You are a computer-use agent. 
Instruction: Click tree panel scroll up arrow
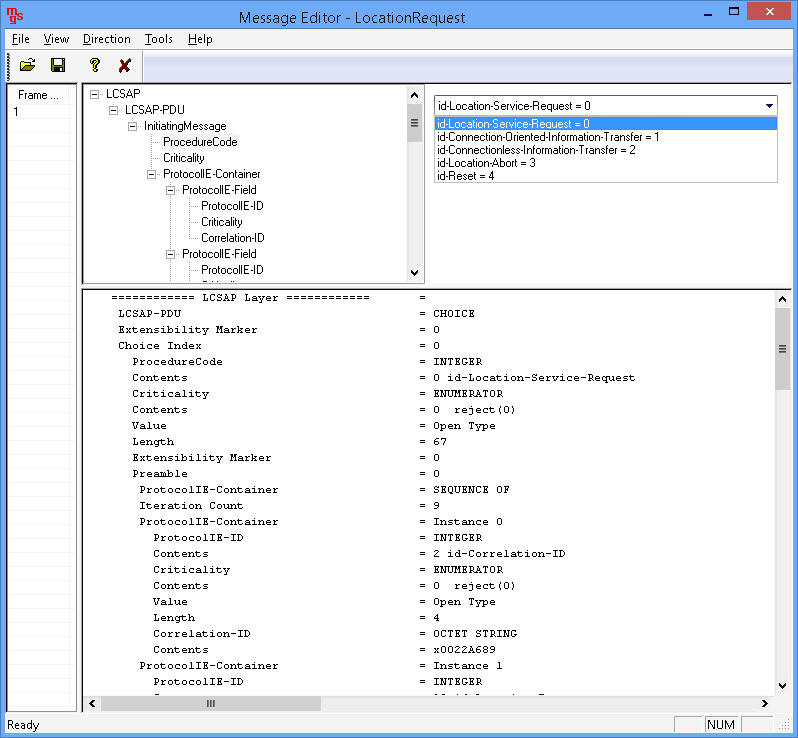414,95
